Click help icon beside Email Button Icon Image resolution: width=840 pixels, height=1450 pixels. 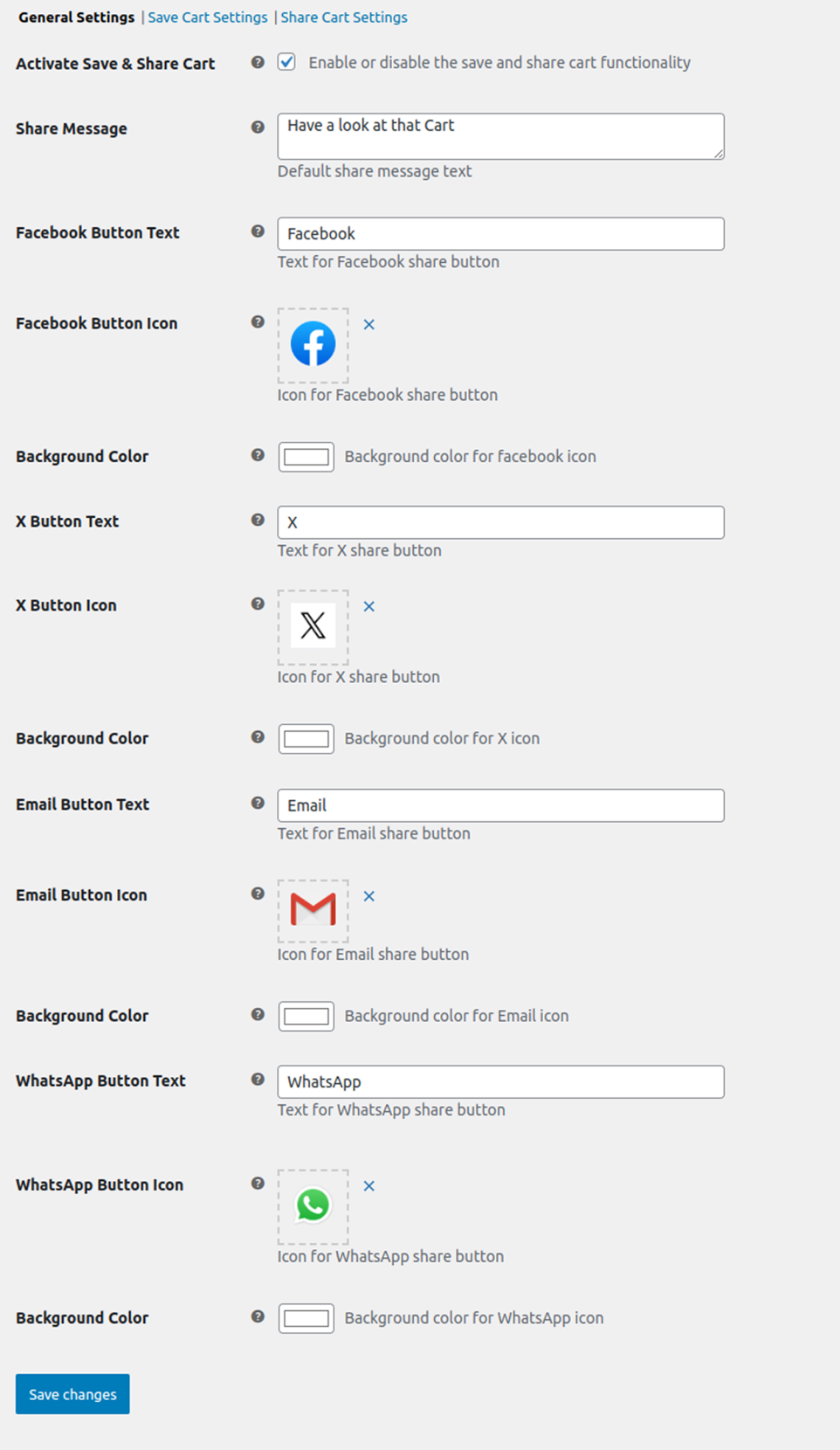258,894
